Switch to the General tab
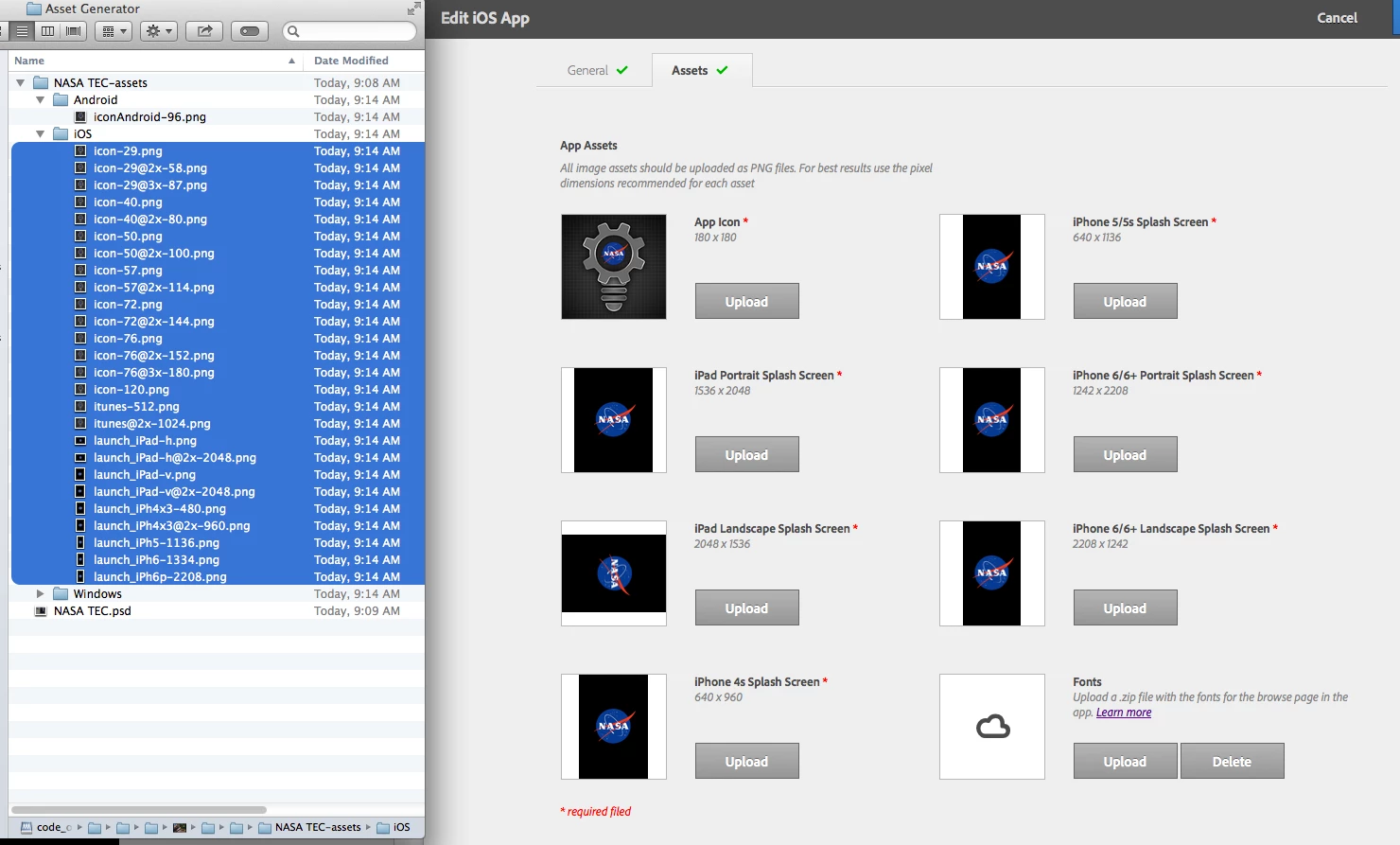 [596, 70]
